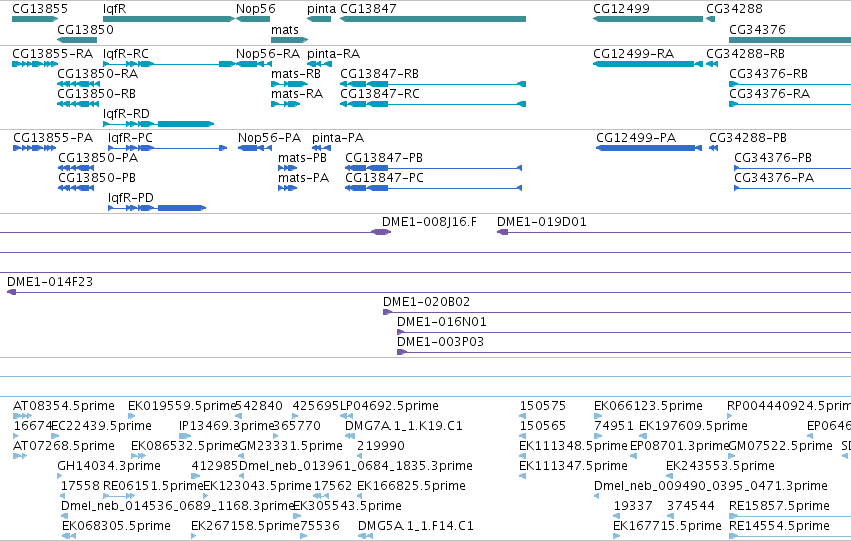Click the IqfR-RD transcript glyph
This screenshot has width=851, height=541.
point(158,124)
